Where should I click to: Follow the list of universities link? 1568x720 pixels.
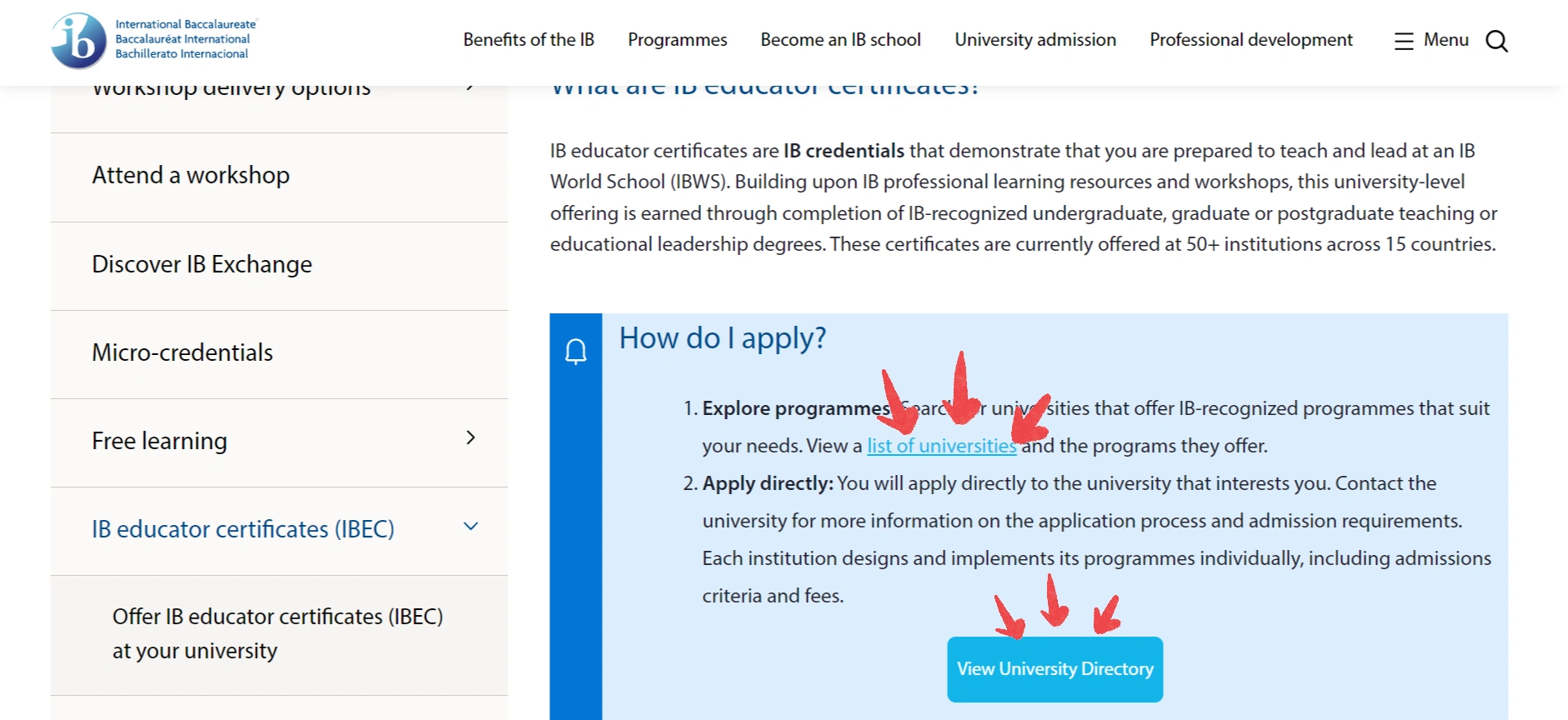pos(941,446)
